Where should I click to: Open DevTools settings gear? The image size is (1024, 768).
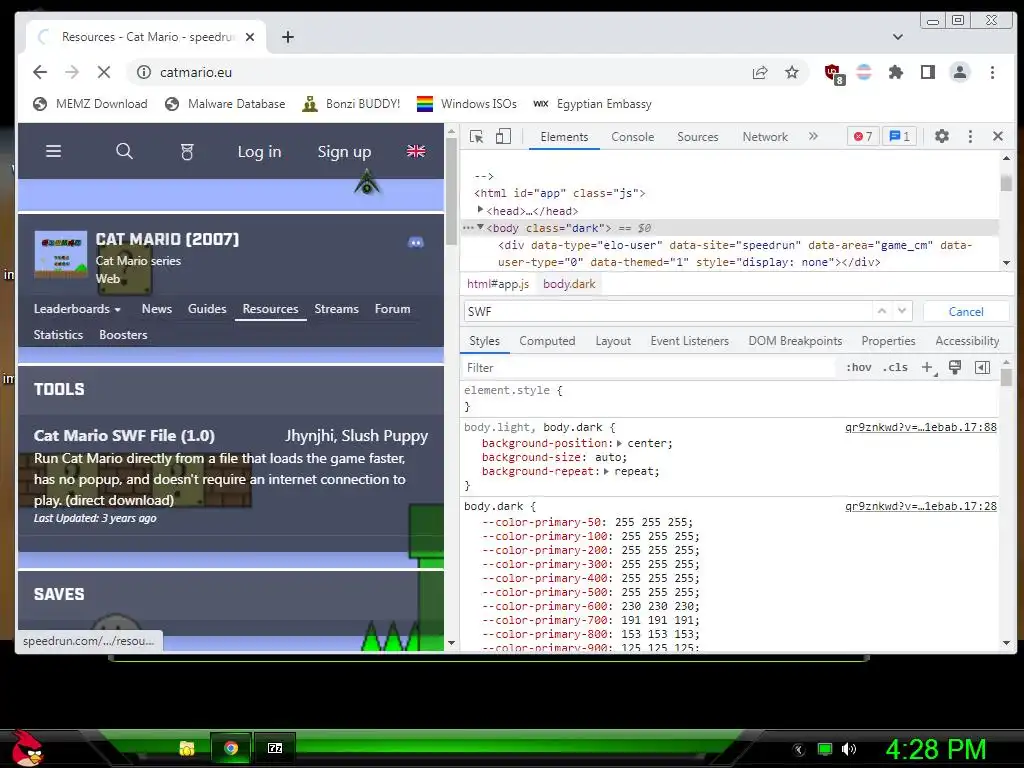click(942, 136)
